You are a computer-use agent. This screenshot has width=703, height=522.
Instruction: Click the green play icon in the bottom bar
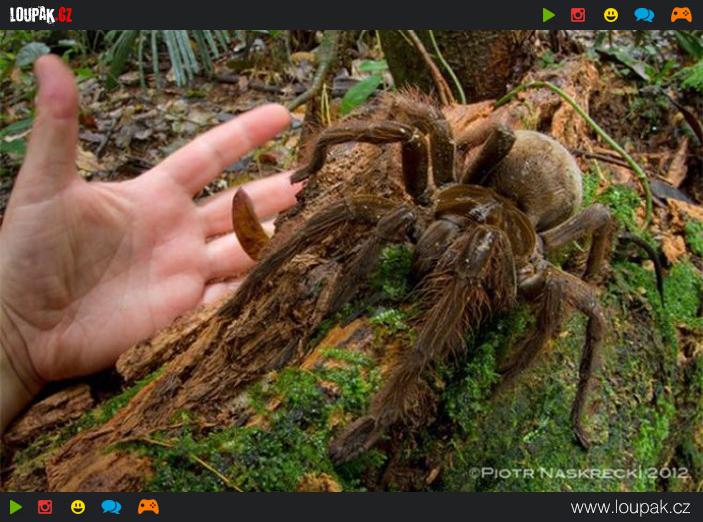(16, 507)
